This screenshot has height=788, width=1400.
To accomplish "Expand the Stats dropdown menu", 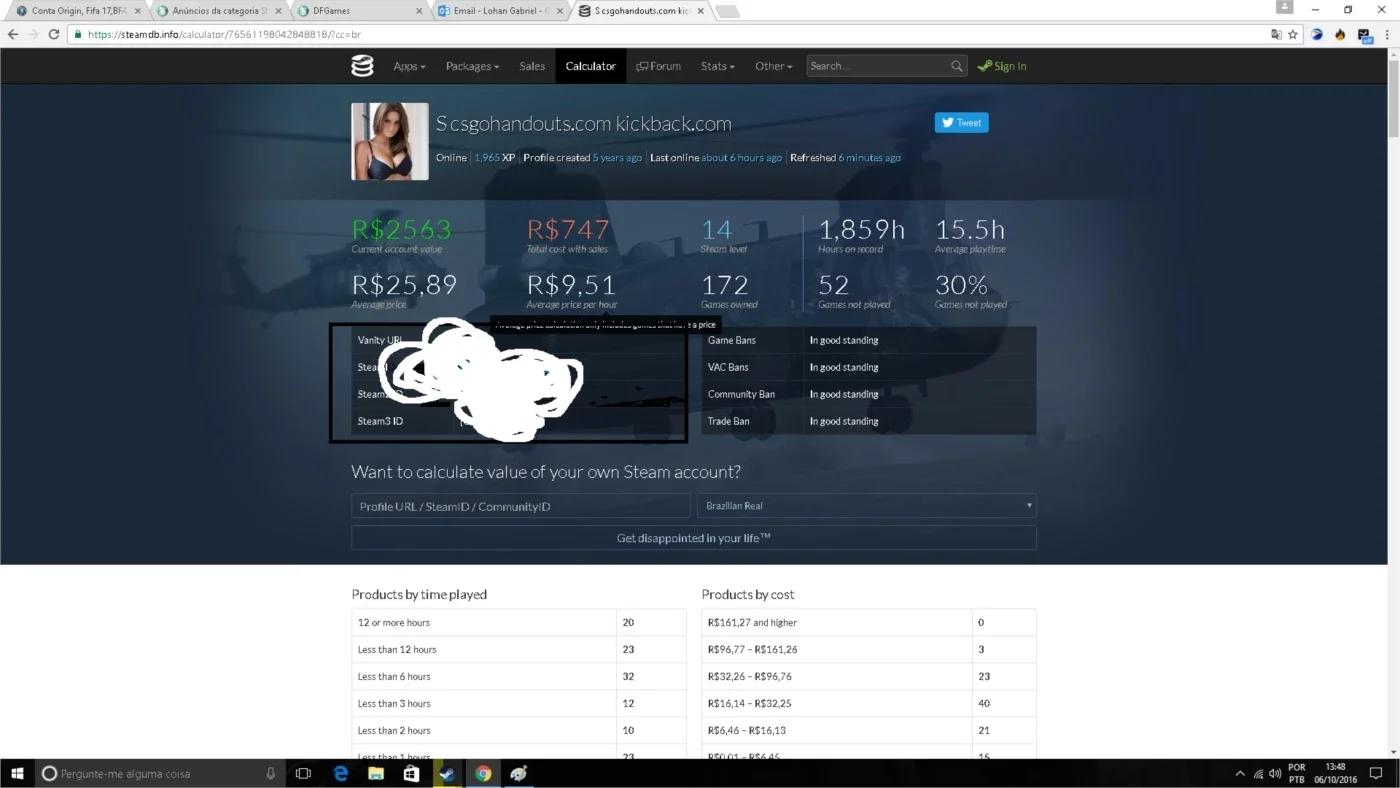I will [717, 66].
